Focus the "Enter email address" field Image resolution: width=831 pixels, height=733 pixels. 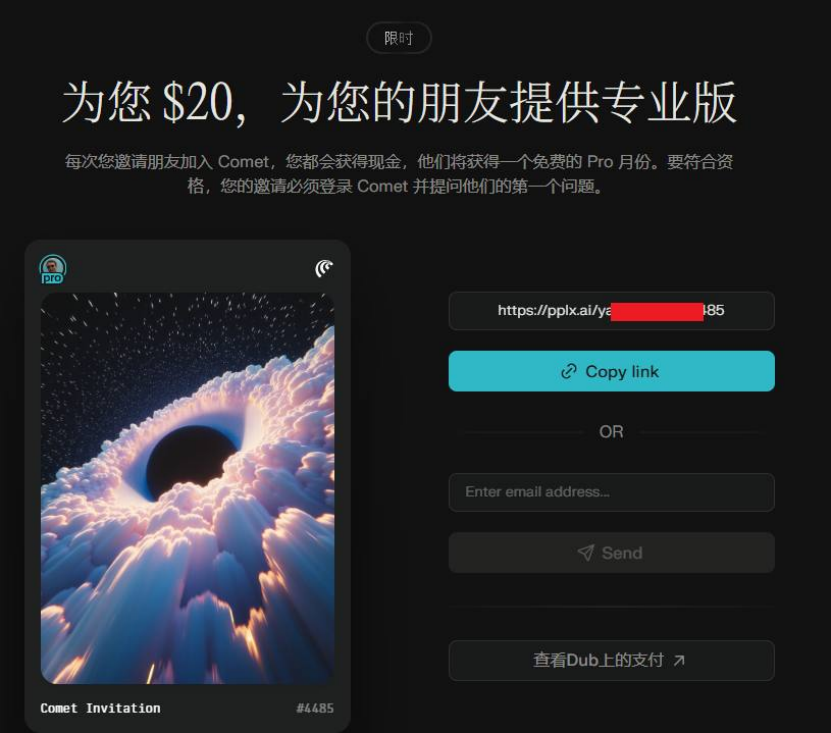[x=612, y=492]
